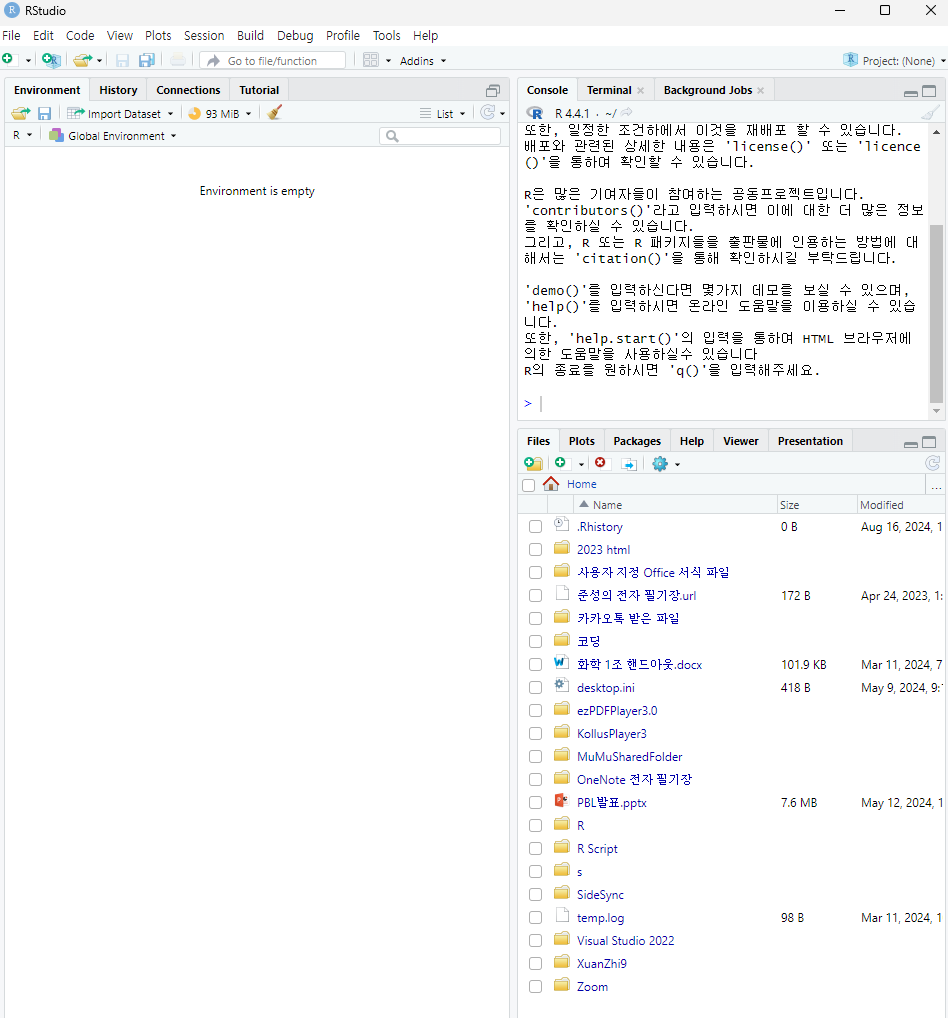Viewport: 948px width, 1018px height.
Task: Open the Addins dropdown
Action: tap(423, 60)
